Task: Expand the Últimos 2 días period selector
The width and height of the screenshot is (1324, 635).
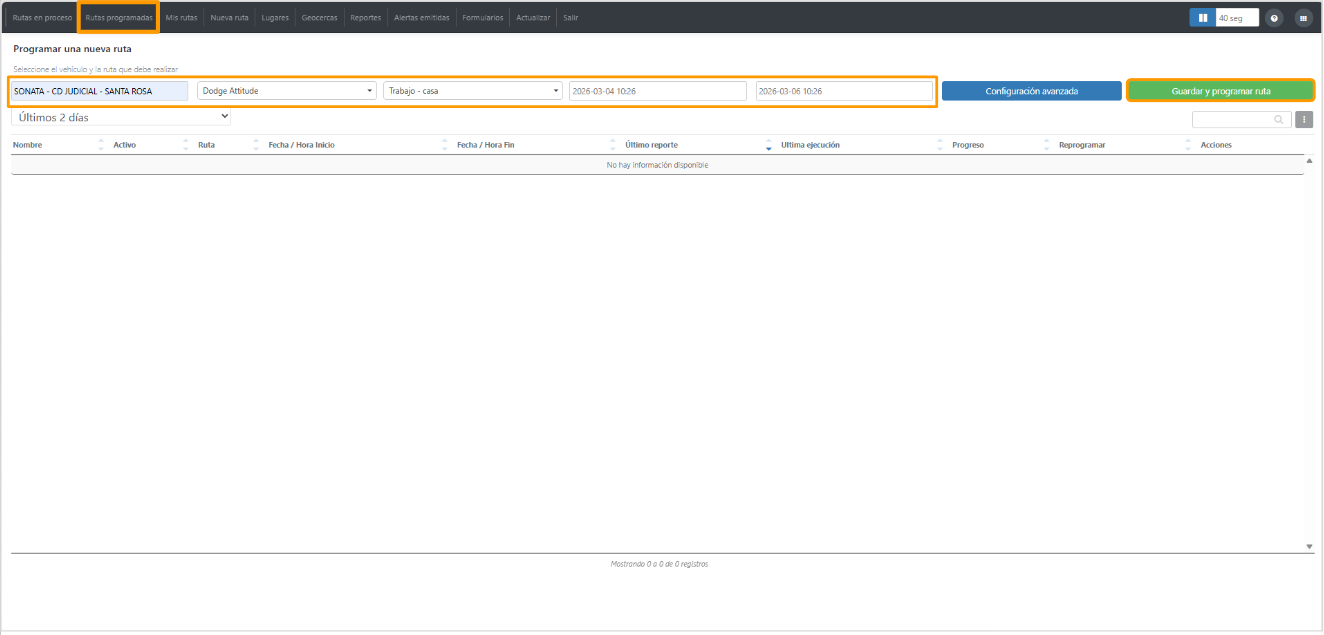Action: tap(121, 117)
